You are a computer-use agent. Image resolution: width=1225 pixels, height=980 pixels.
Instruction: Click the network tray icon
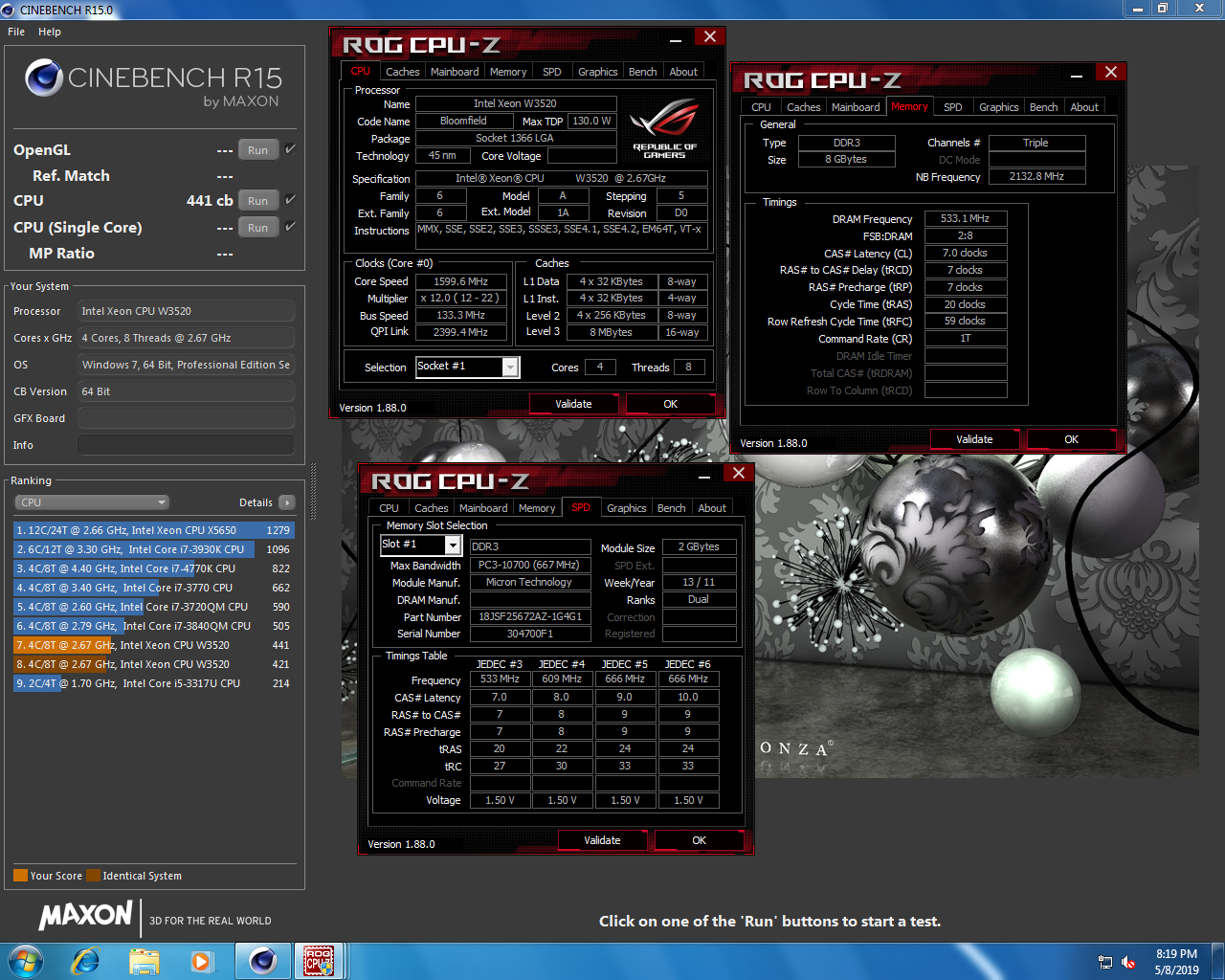(1105, 962)
